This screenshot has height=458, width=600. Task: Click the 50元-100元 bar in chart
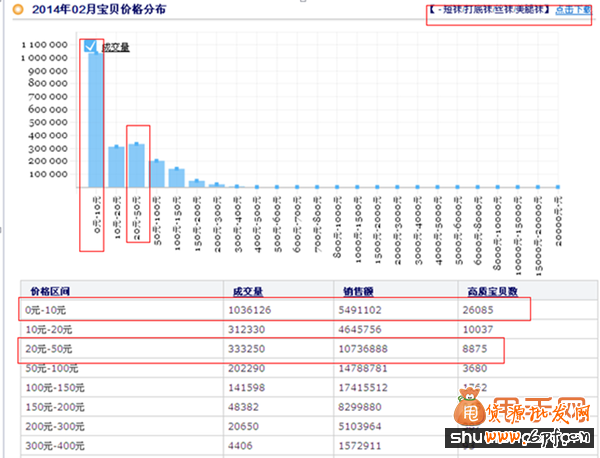(157, 173)
